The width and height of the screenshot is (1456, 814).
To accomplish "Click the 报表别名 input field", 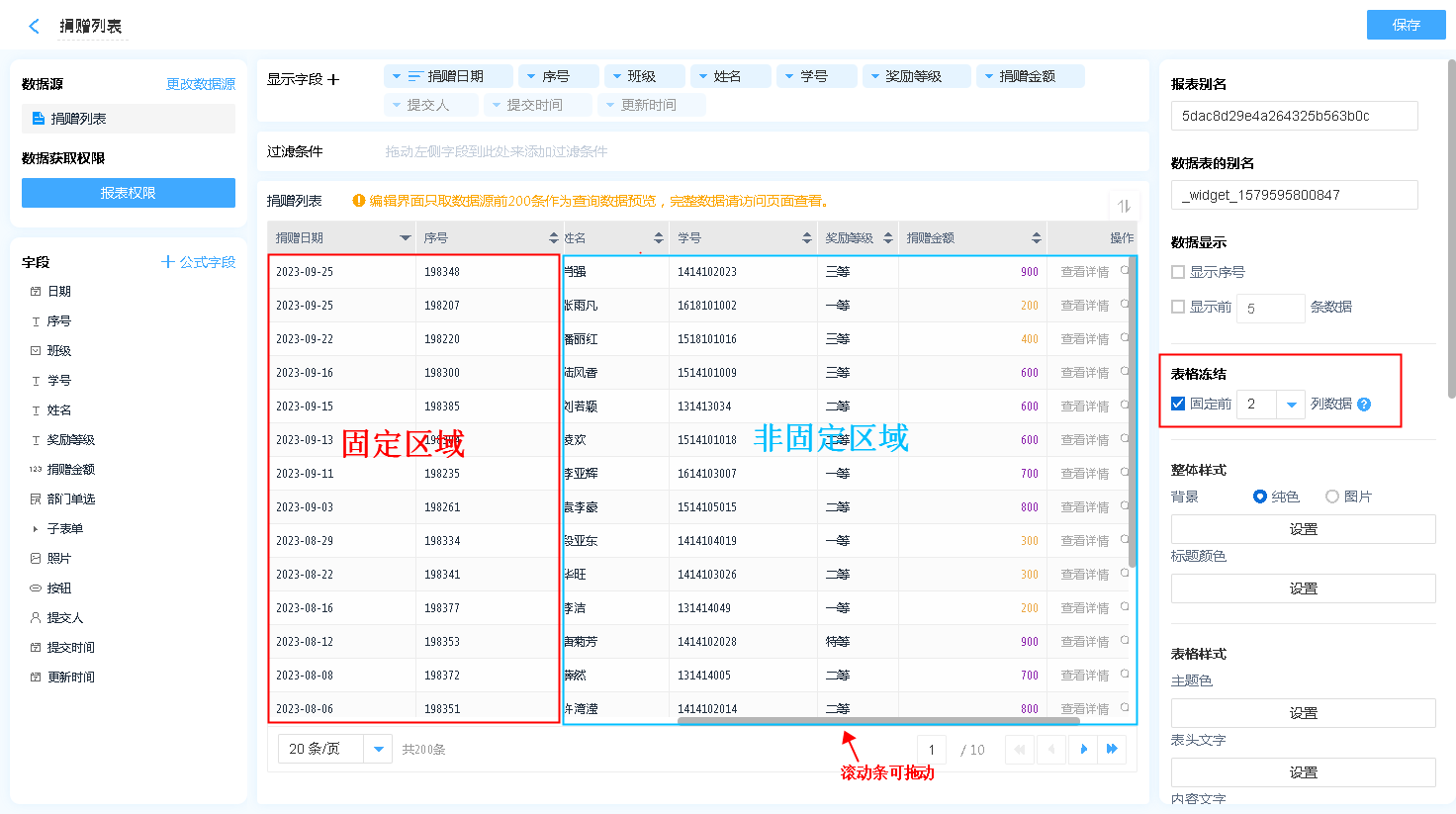I will pos(1294,116).
